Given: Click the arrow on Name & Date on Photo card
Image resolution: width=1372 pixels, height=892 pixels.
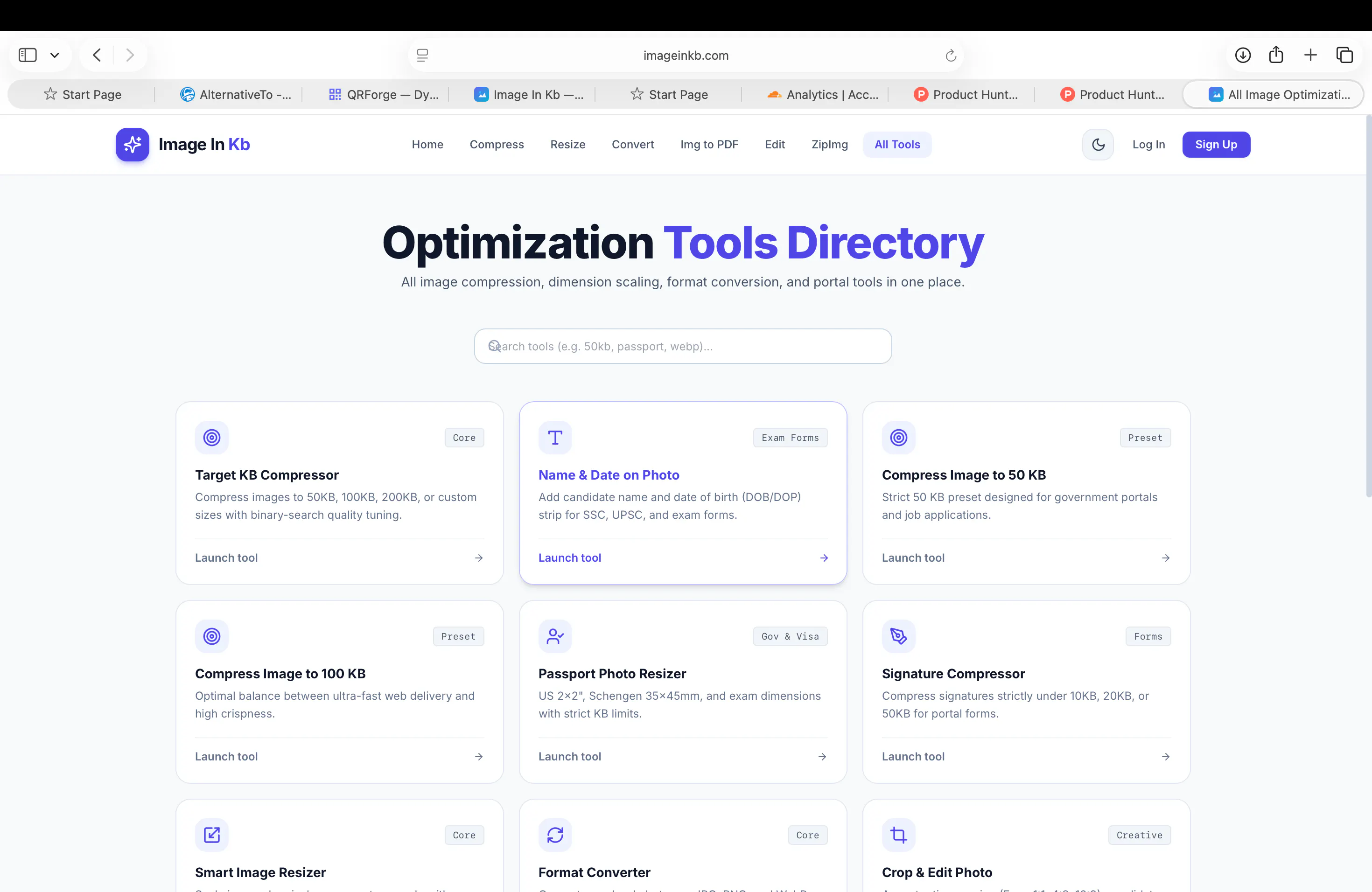Looking at the screenshot, I should click(824, 558).
